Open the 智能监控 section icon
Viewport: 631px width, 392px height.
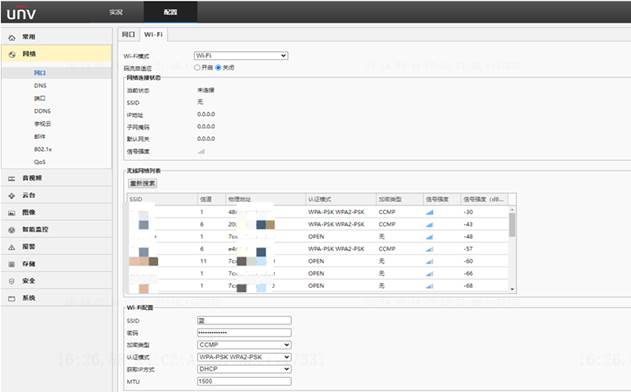coord(12,230)
